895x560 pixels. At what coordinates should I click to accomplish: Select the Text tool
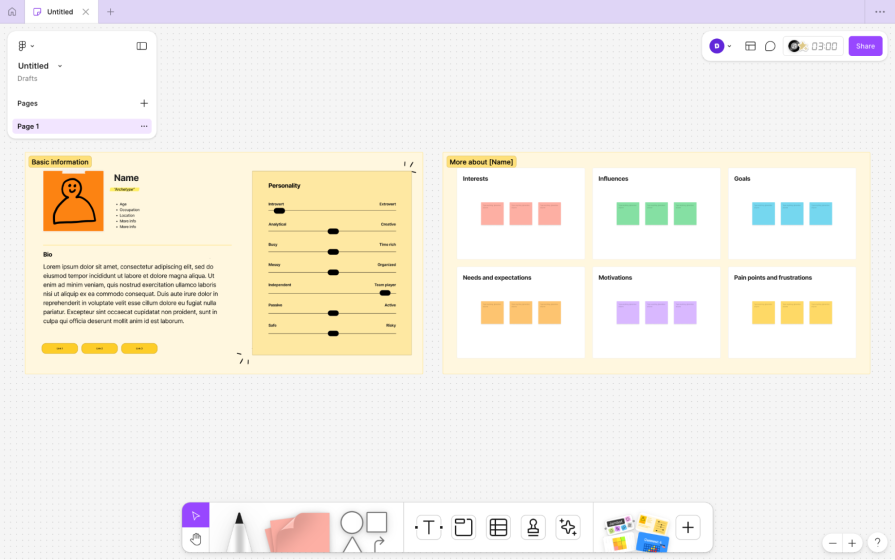point(429,527)
